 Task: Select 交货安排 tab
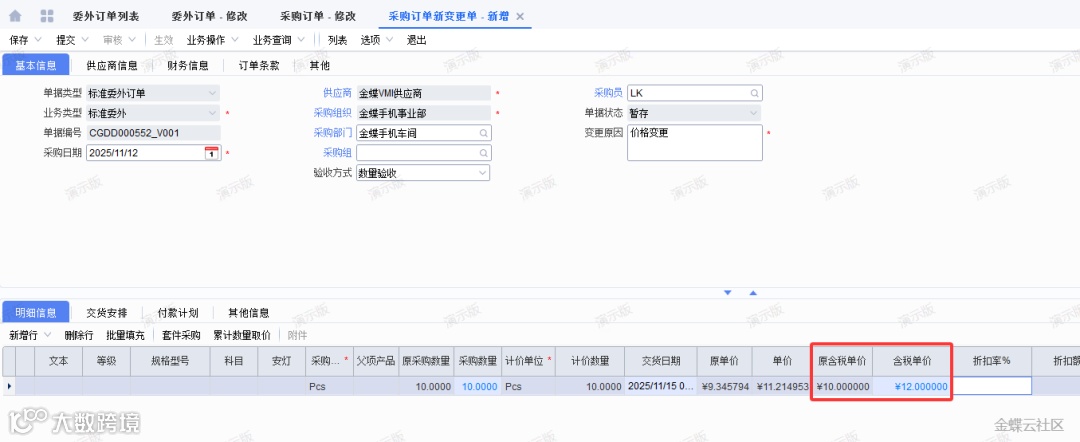coord(107,313)
